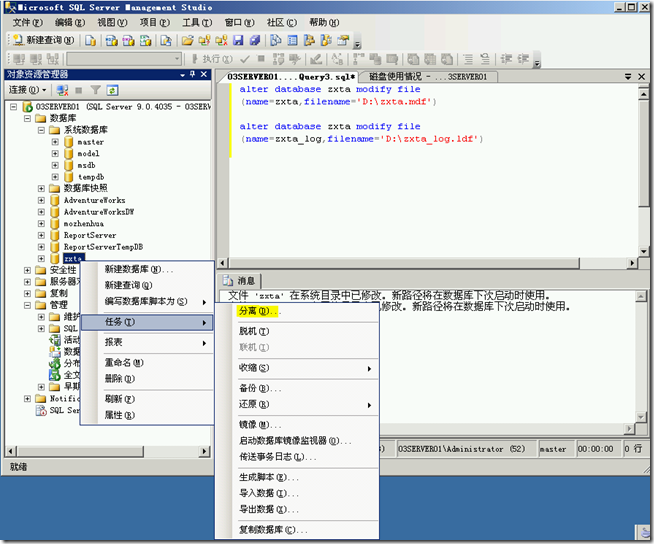Click the Summary page toolbar icon
Image resolution: width=654 pixels, height=544 pixels.
293,40
